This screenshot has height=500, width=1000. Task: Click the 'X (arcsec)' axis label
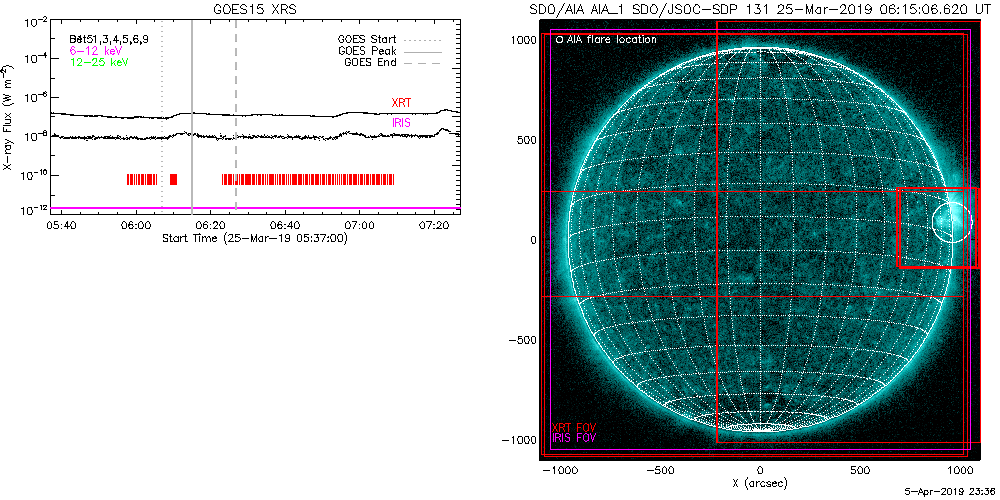[761, 482]
